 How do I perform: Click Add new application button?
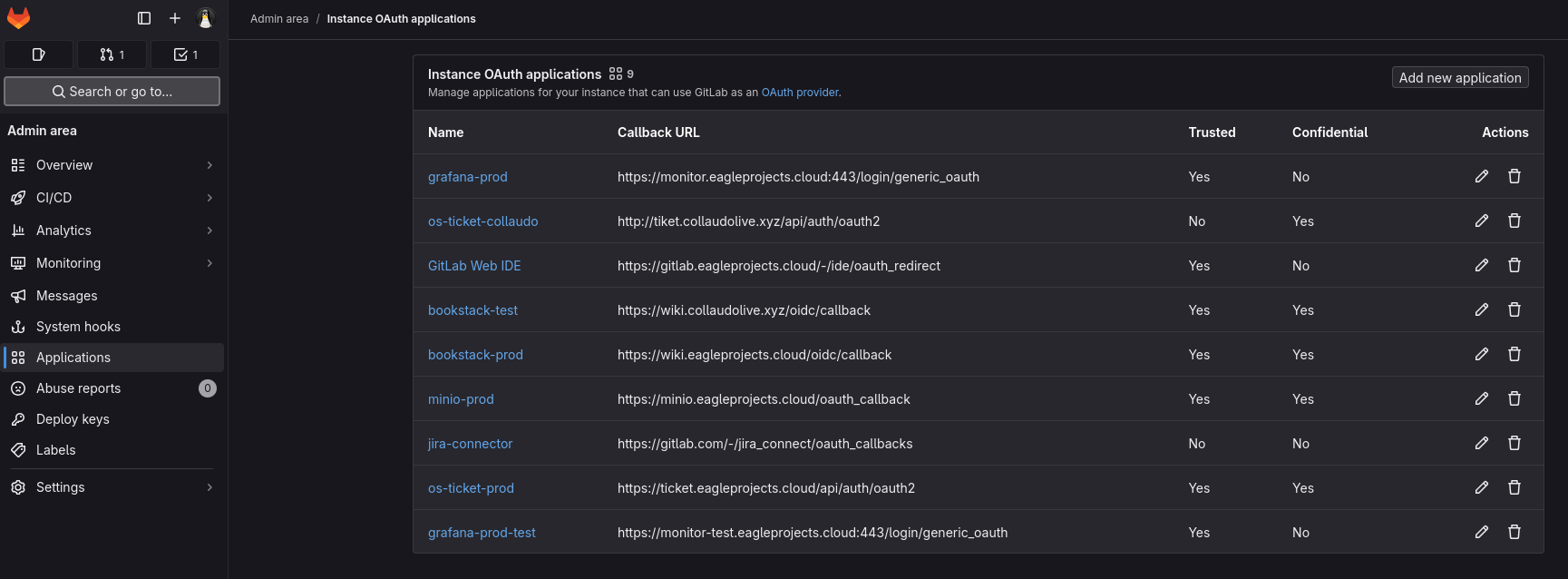coord(1459,78)
